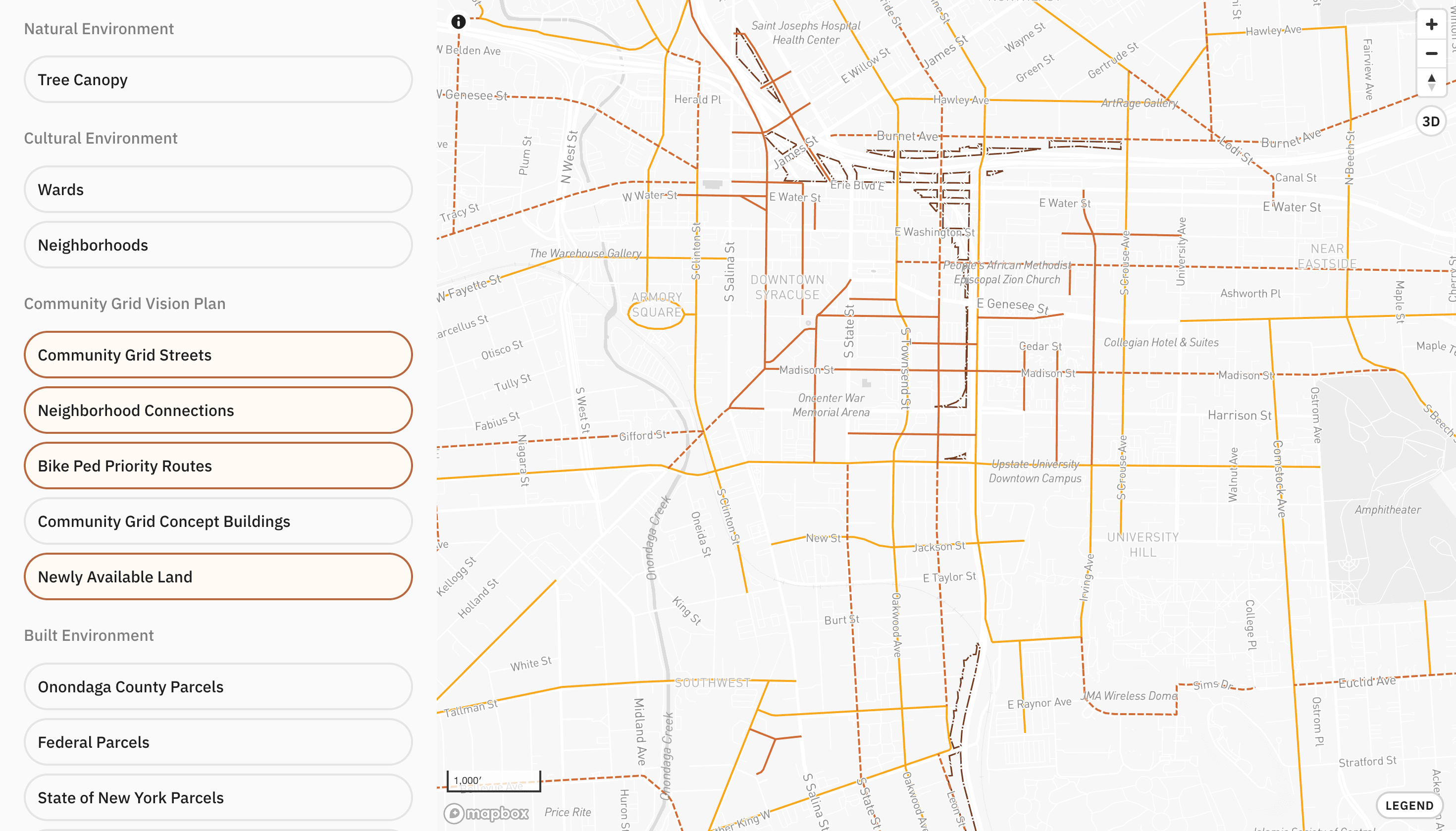Viewport: 1456px width, 831px height.
Task: Click 'Upstate University Downtown Campus' label
Action: click(1035, 471)
